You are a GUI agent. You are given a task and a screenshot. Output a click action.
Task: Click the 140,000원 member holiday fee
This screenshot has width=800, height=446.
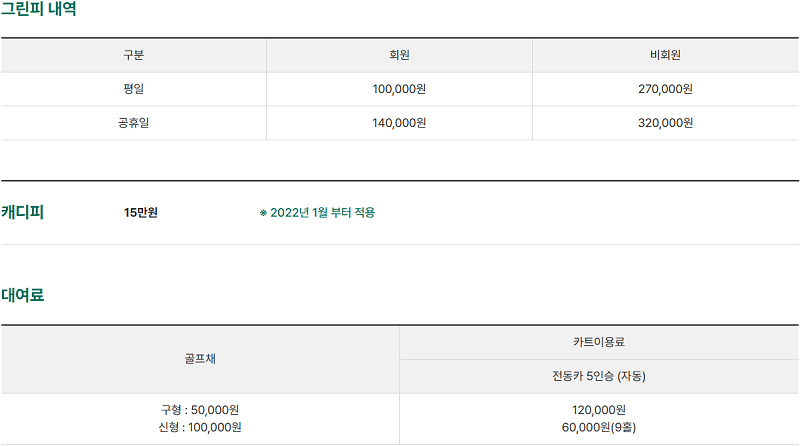[399, 123]
